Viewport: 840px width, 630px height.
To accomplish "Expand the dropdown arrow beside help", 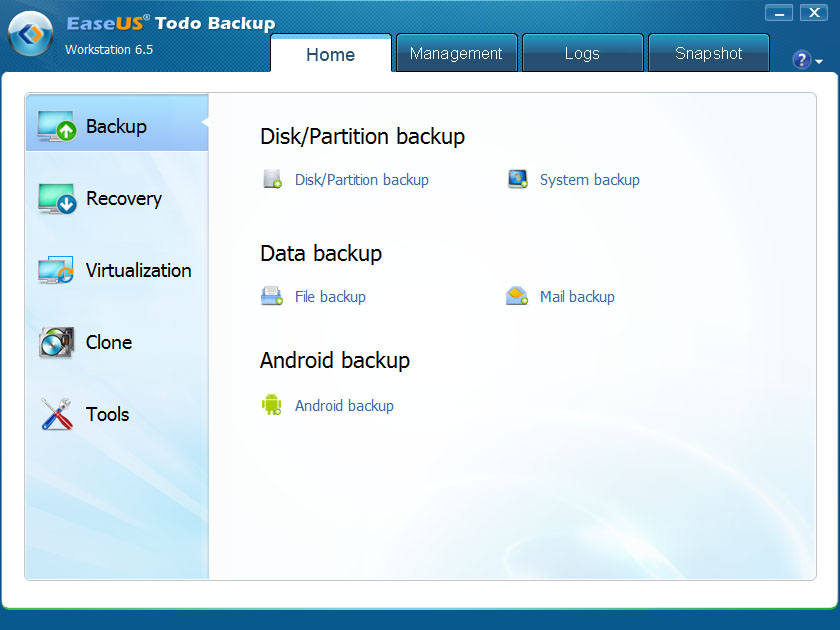I will coord(819,61).
